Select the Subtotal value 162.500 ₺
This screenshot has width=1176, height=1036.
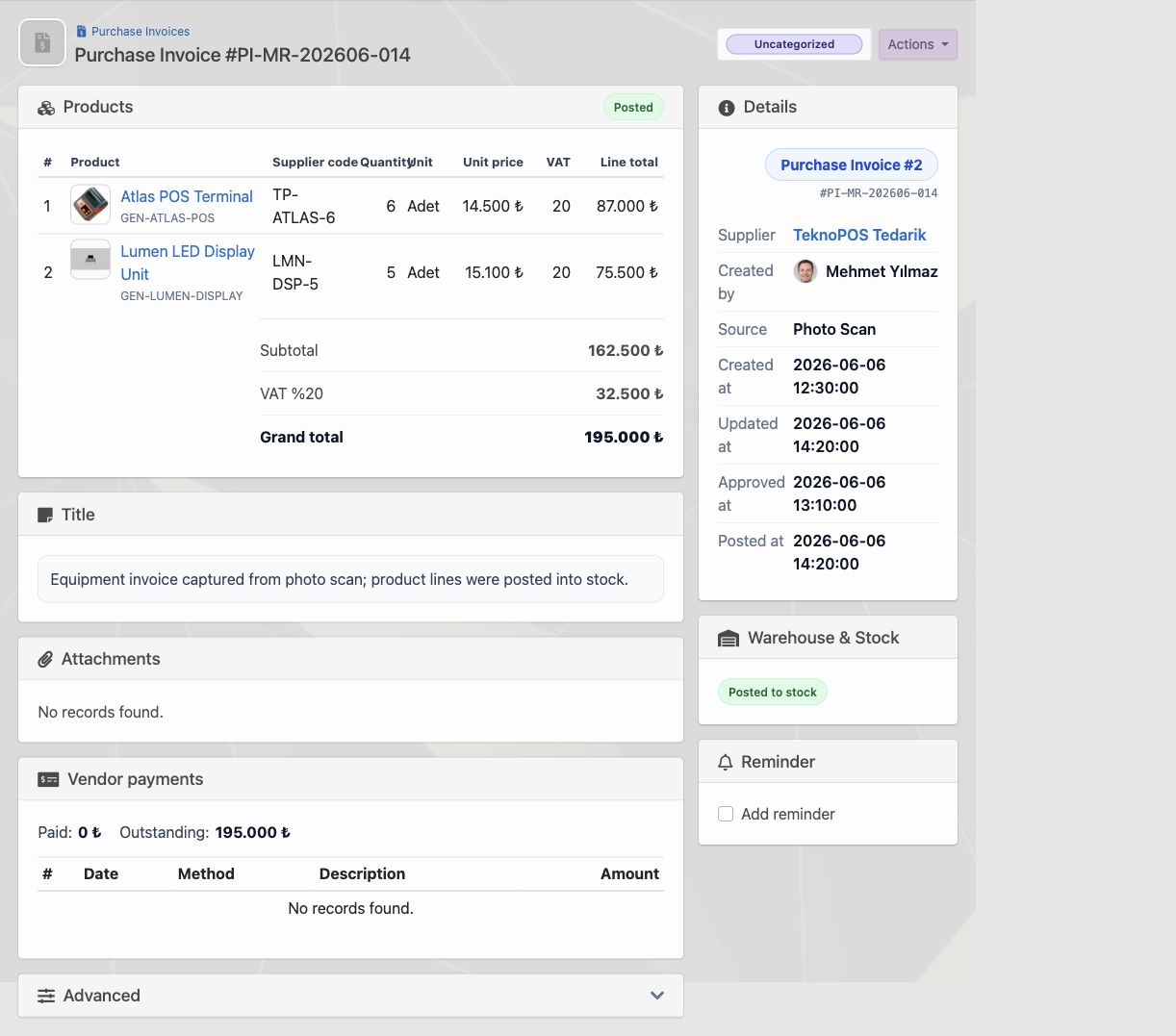pos(626,350)
